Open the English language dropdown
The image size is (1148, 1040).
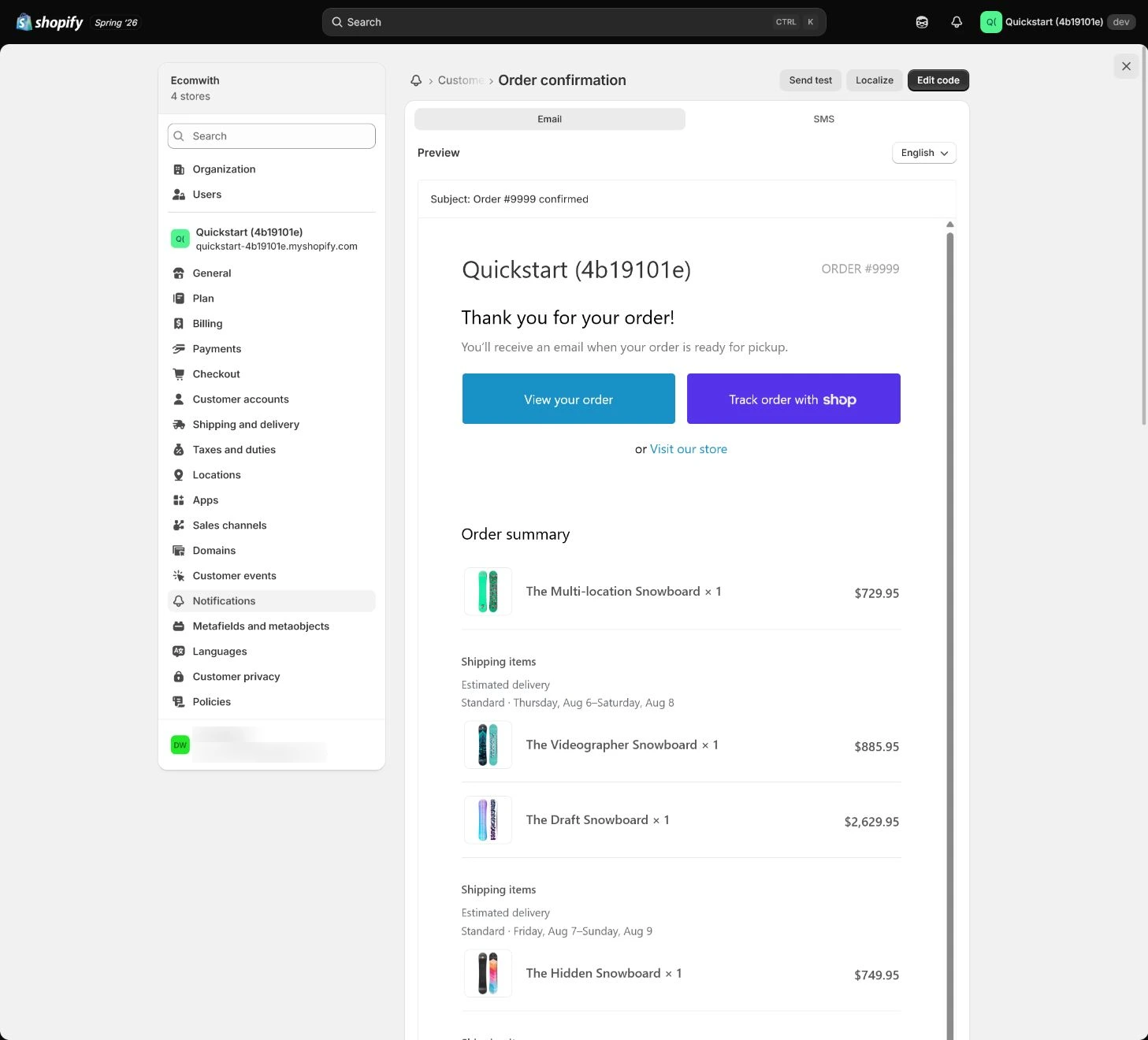[x=923, y=153]
